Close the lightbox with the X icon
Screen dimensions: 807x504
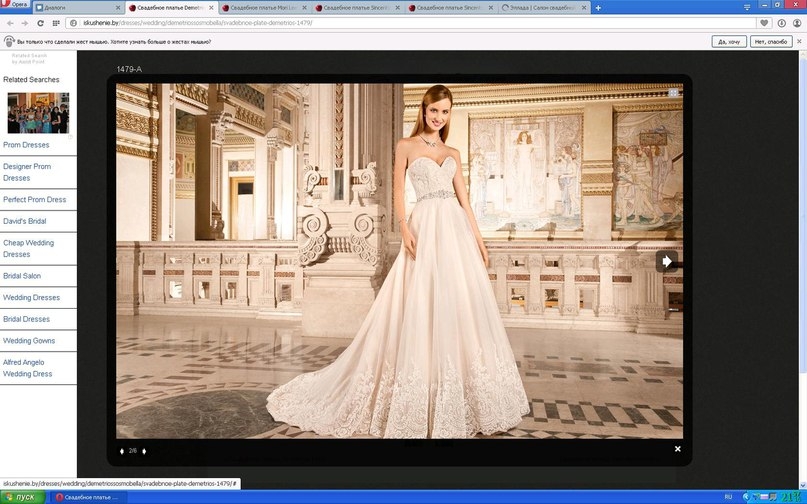tap(677, 449)
